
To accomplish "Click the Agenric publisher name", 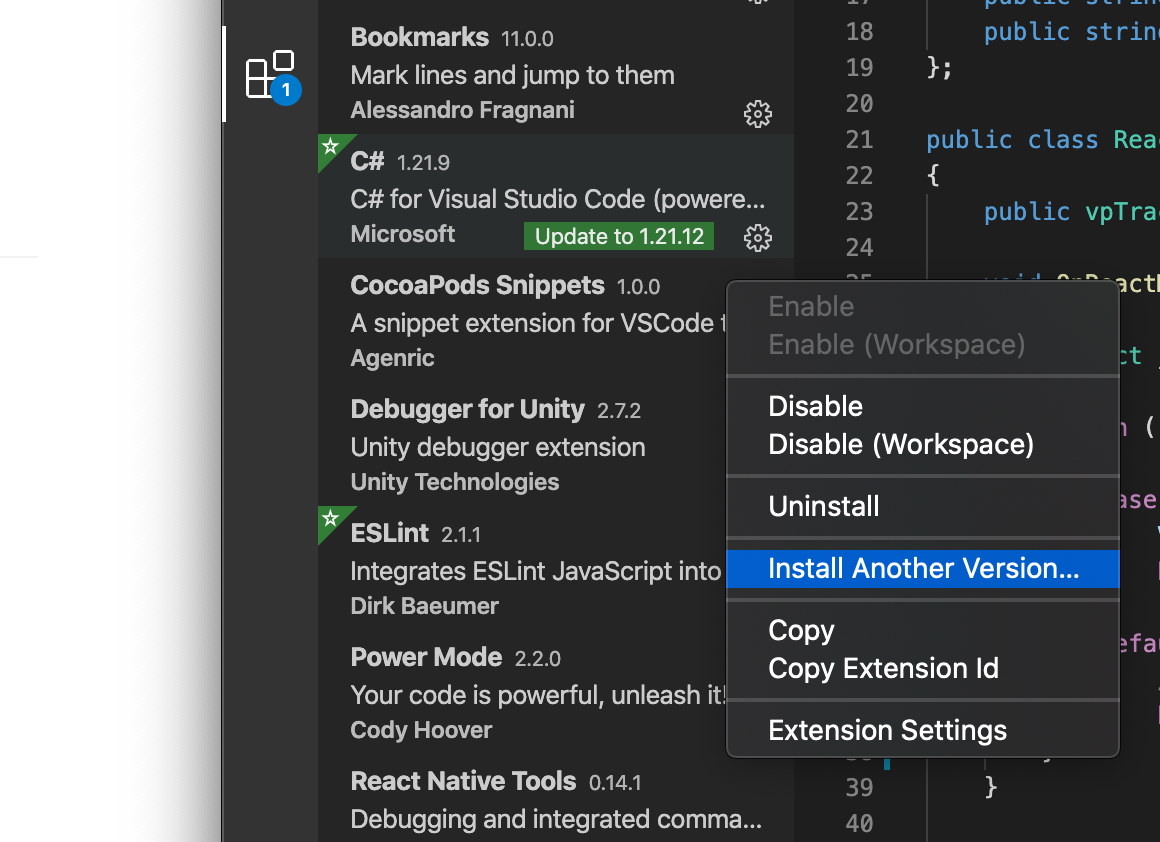I will 392,358.
